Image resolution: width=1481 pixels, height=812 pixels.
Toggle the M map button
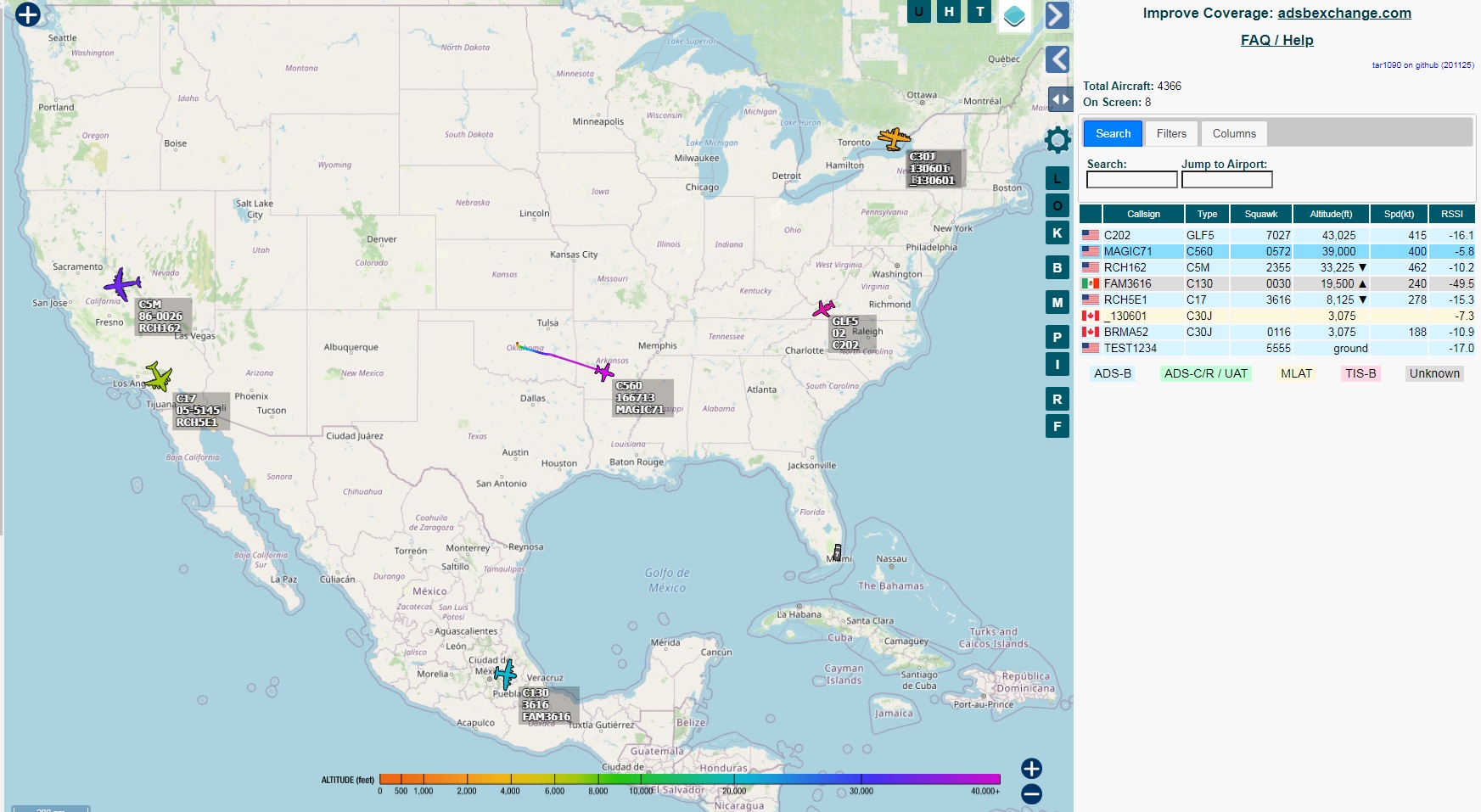pos(1057,302)
